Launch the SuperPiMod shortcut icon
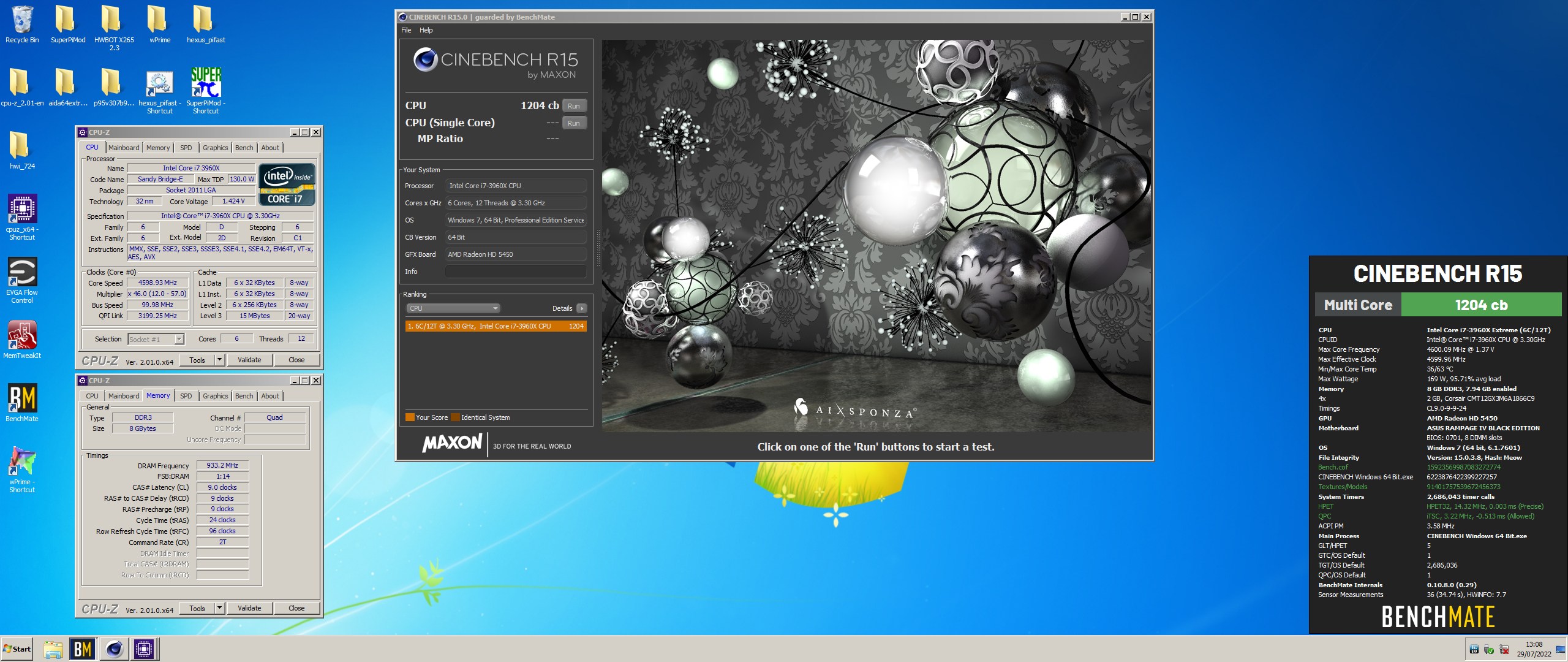 pyautogui.click(x=206, y=91)
